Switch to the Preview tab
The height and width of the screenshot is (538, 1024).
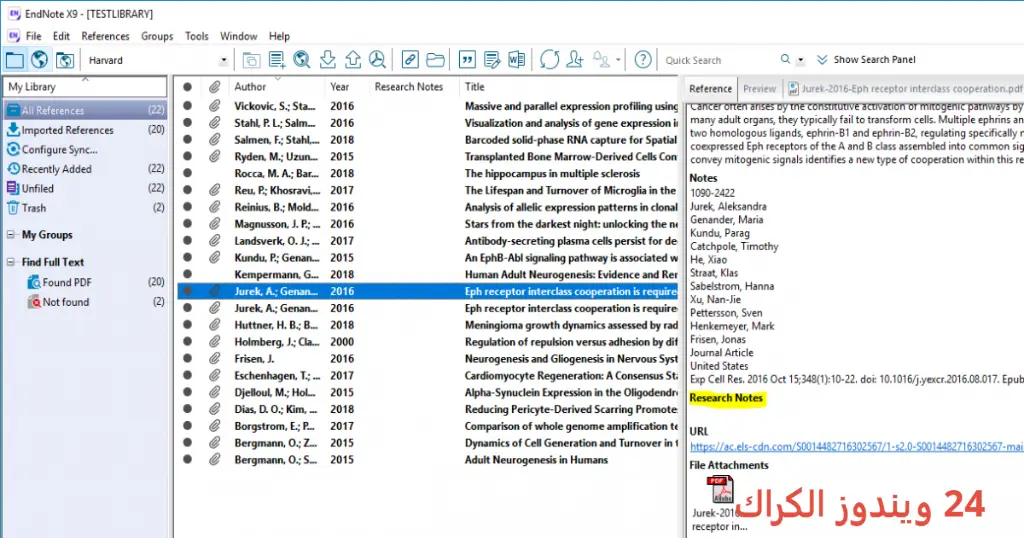[760, 89]
